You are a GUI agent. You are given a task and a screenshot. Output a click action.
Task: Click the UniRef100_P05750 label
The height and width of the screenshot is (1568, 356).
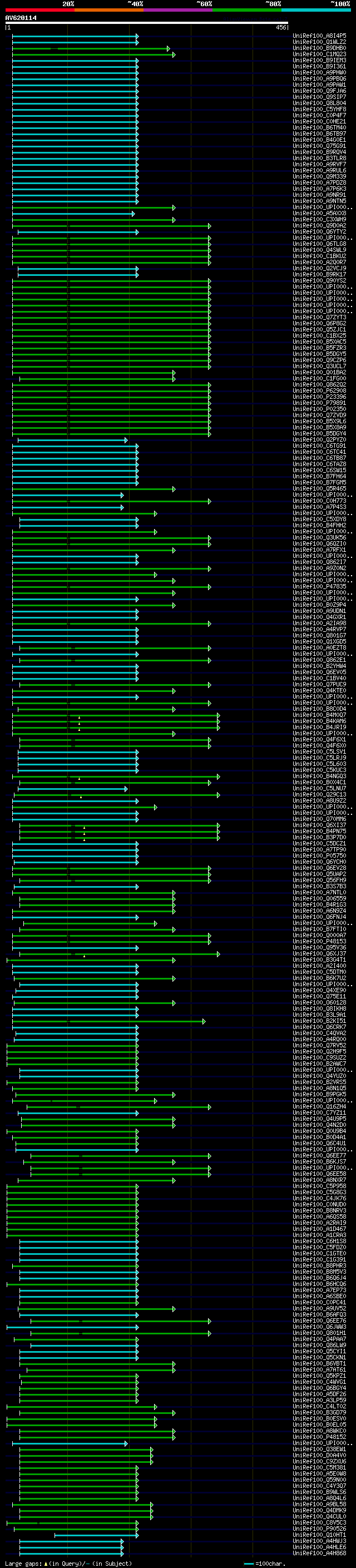(x=319, y=856)
